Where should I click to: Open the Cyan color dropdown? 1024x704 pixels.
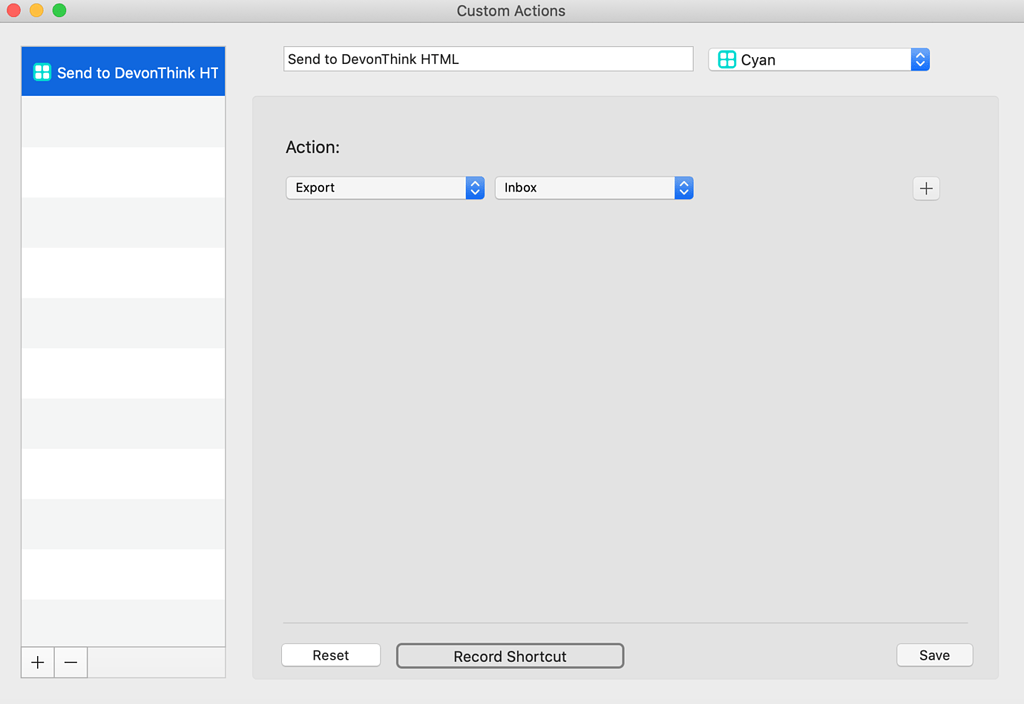810,59
